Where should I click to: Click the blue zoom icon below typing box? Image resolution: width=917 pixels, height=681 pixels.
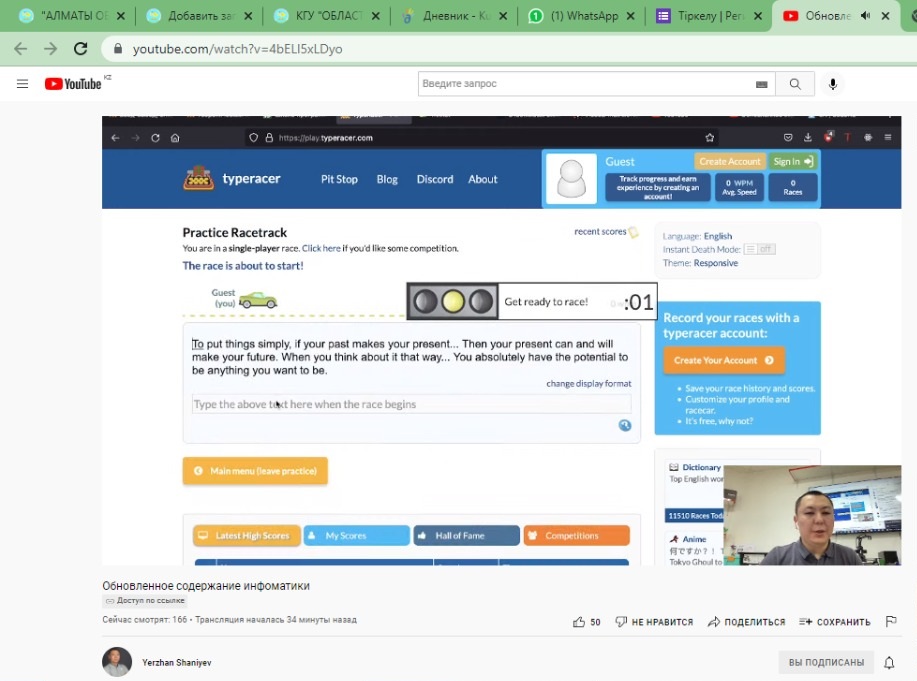pos(625,425)
